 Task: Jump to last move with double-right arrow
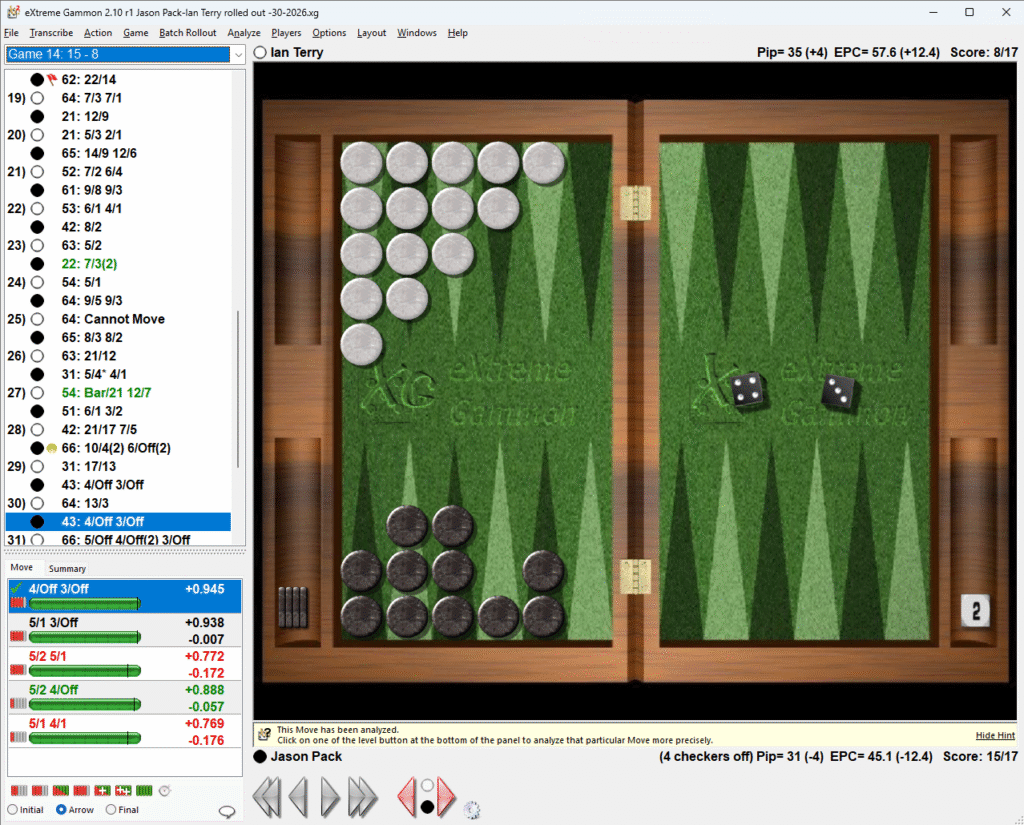tap(362, 797)
